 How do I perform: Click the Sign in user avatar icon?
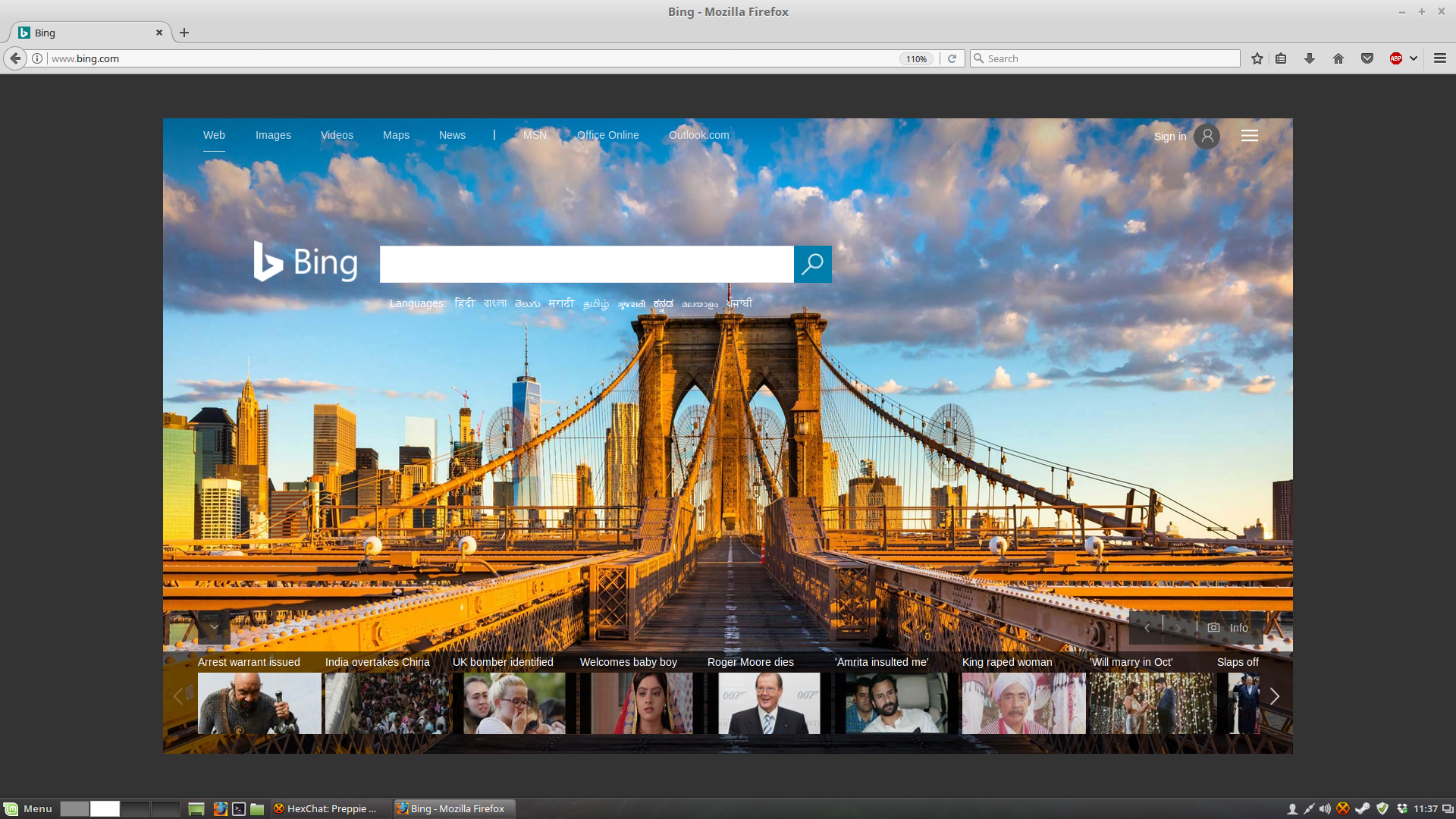(1207, 136)
